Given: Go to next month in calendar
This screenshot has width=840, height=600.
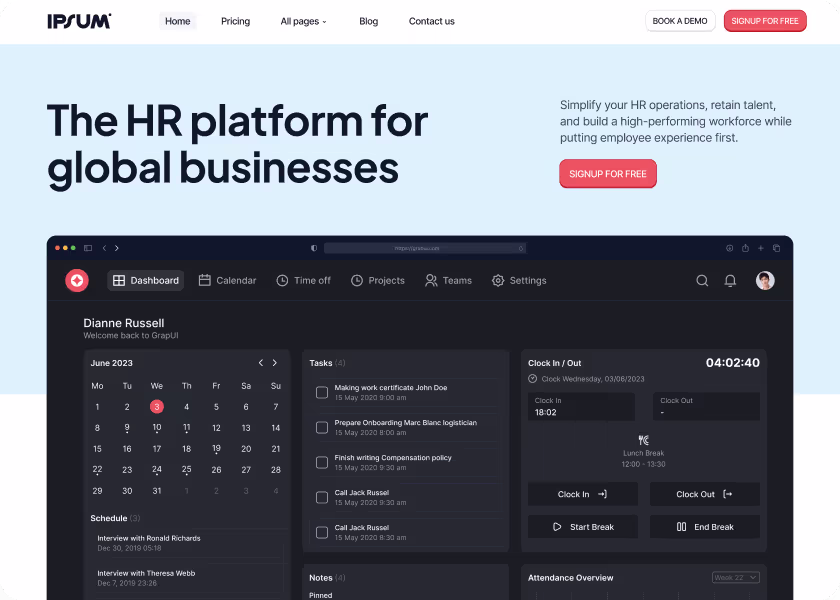Looking at the screenshot, I should tap(275, 363).
